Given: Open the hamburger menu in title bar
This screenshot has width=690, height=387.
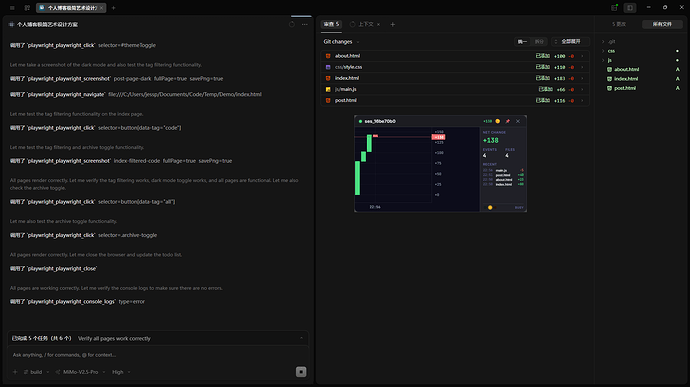Looking at the screenshot, I should click(x=12, y=8).
